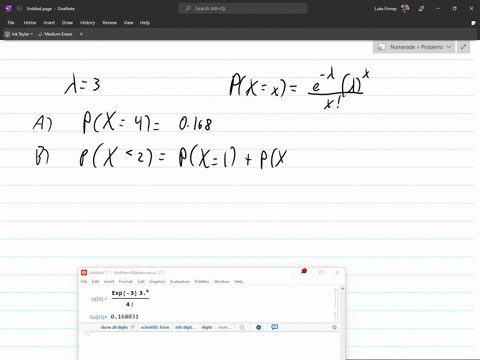Open OneNote app icon in title bar
This screenshot has width=480, height=360.
click(9, 9)
